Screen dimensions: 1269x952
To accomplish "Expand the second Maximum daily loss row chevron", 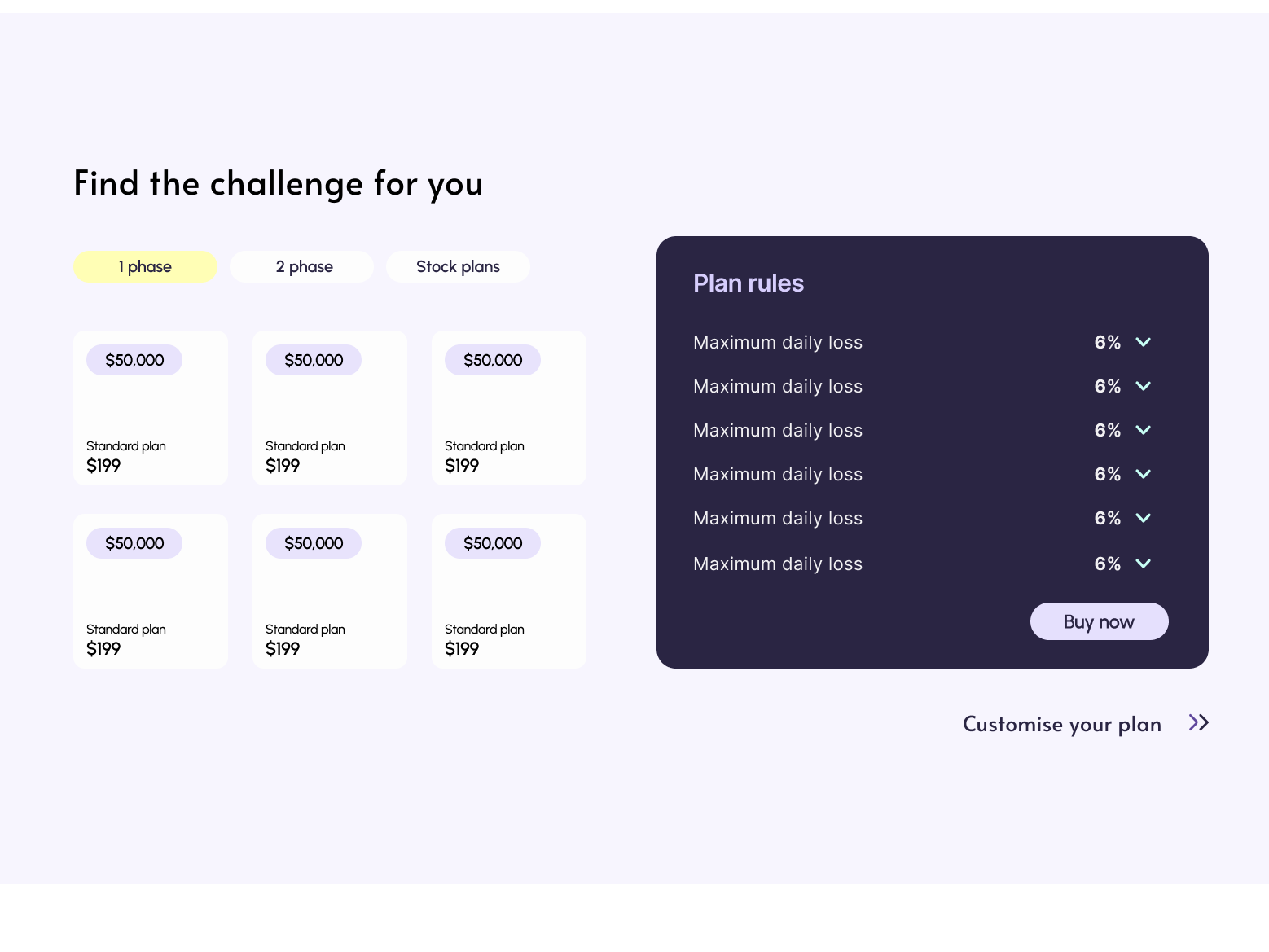I will click(1143, 386).
